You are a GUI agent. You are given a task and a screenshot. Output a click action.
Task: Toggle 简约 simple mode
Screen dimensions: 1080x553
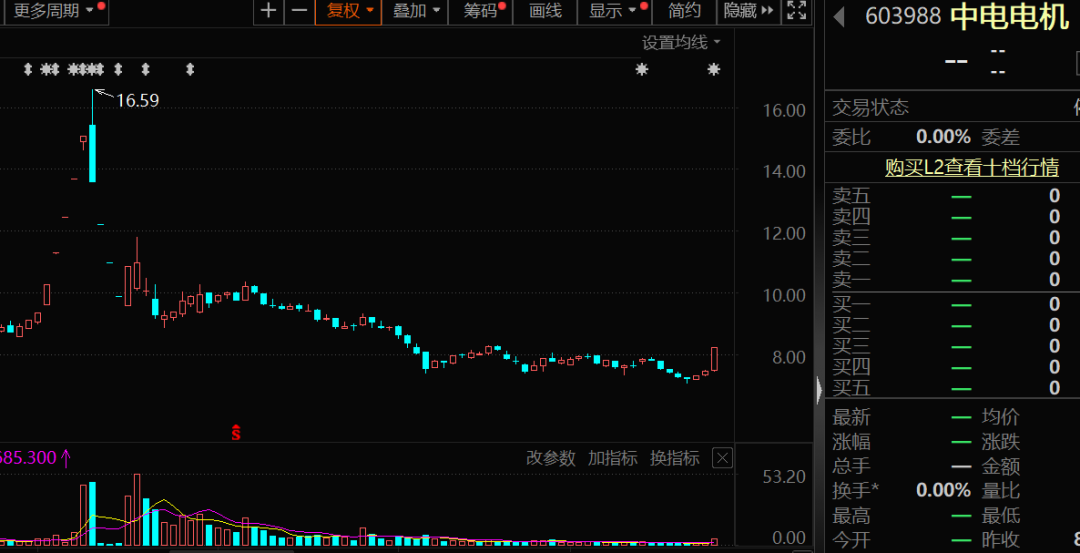tap(685, 11)
